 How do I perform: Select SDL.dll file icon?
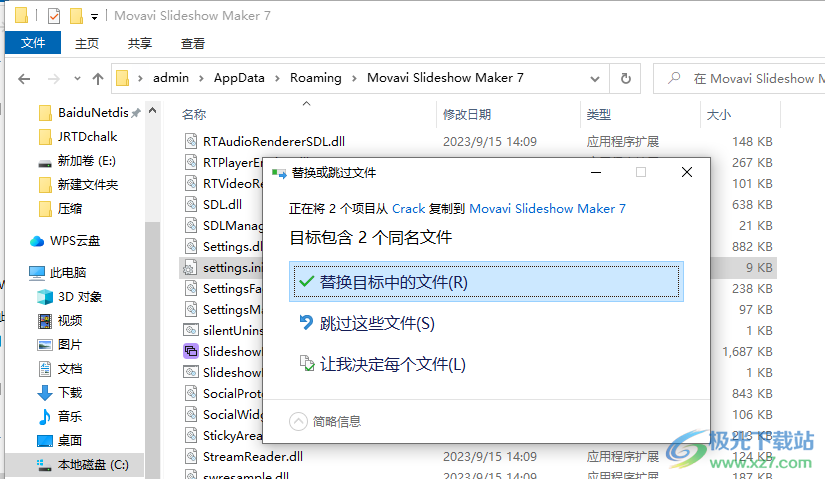[191, 204]
